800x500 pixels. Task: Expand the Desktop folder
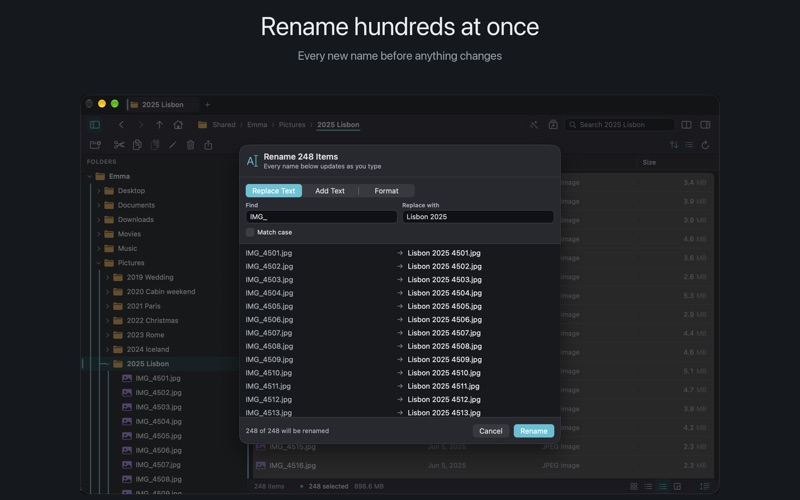[98, 191]
